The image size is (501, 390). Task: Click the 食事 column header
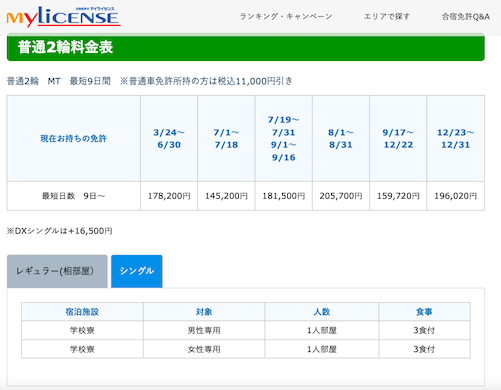pos(424,312)
